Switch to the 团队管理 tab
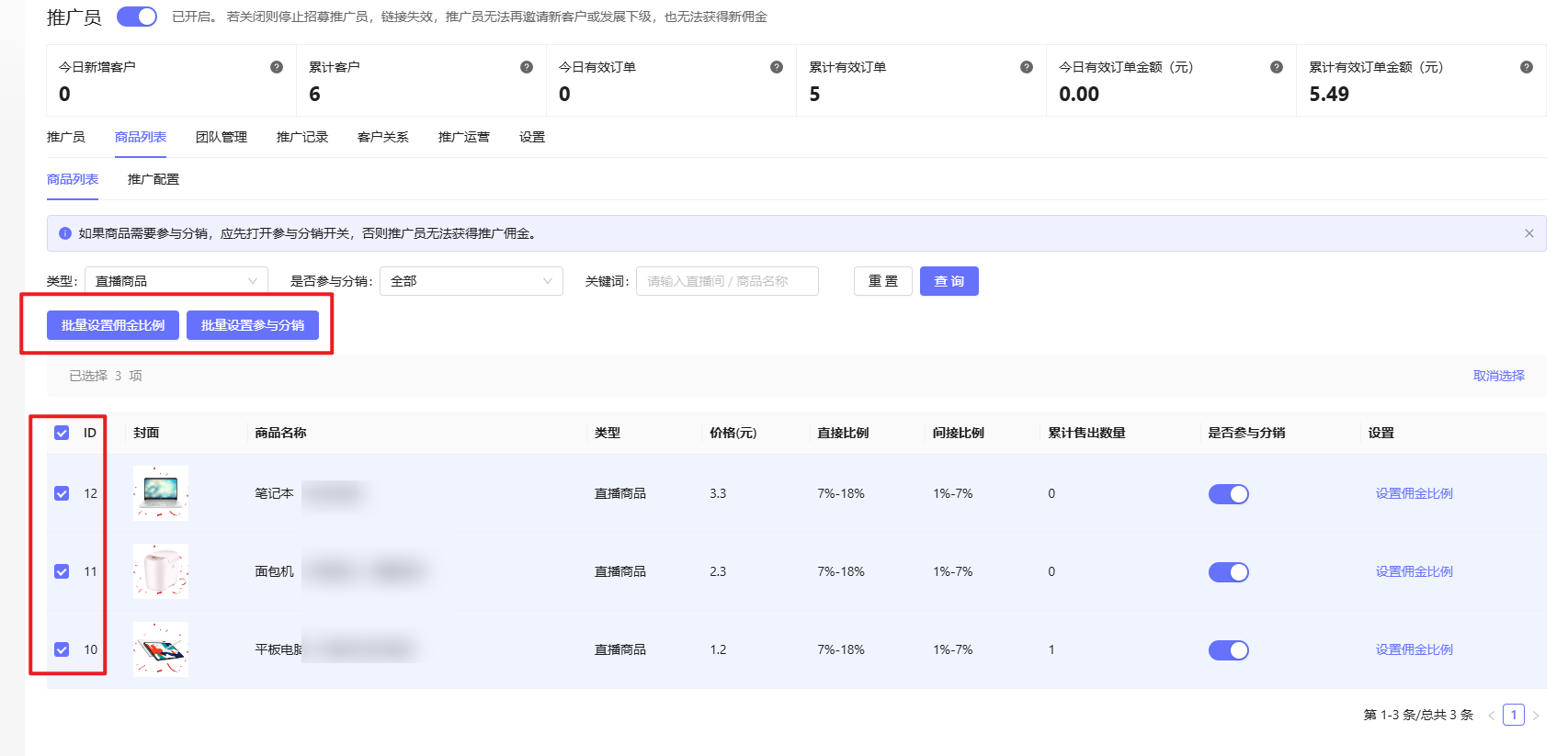Screen dimensions: 1568x756 [222, 137]
